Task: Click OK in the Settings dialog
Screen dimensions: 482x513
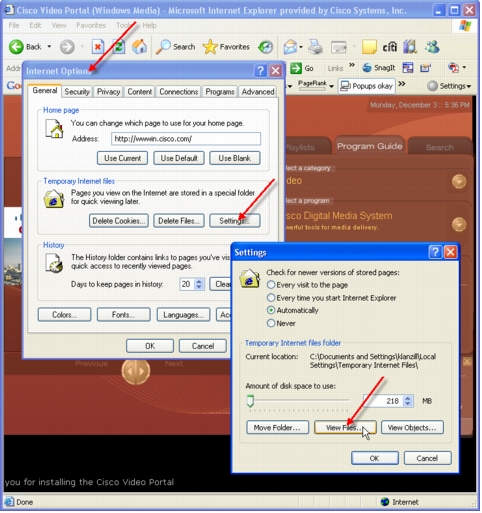Action: pos(375,459)
